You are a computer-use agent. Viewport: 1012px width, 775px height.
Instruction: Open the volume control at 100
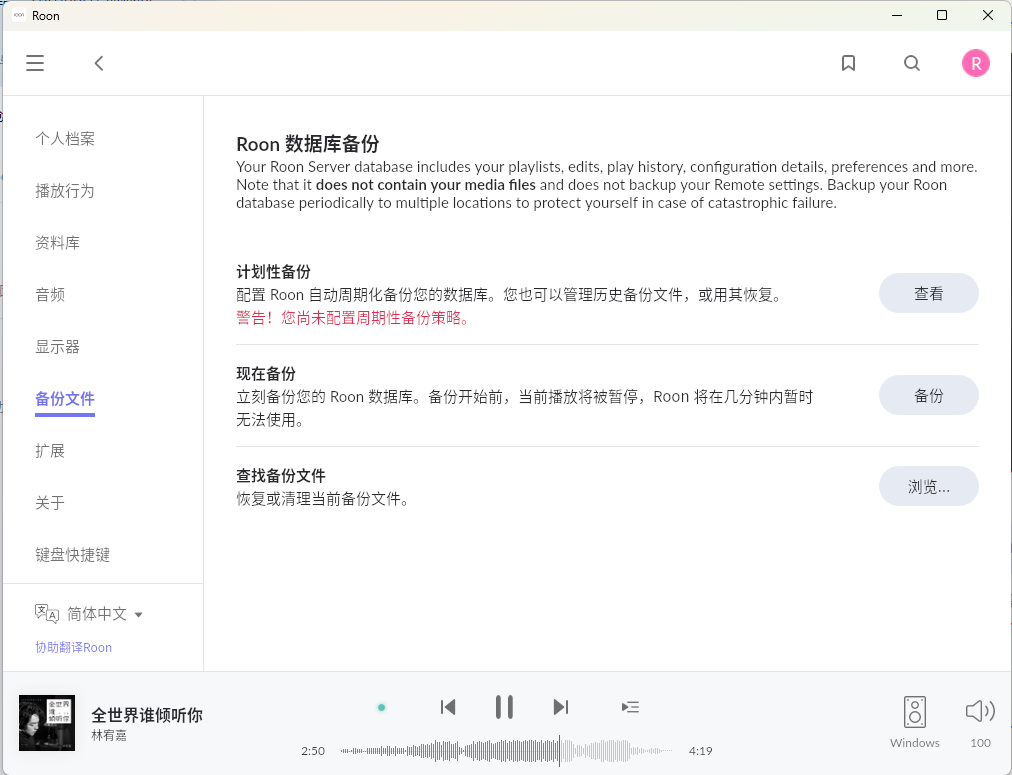pos(980,711)
